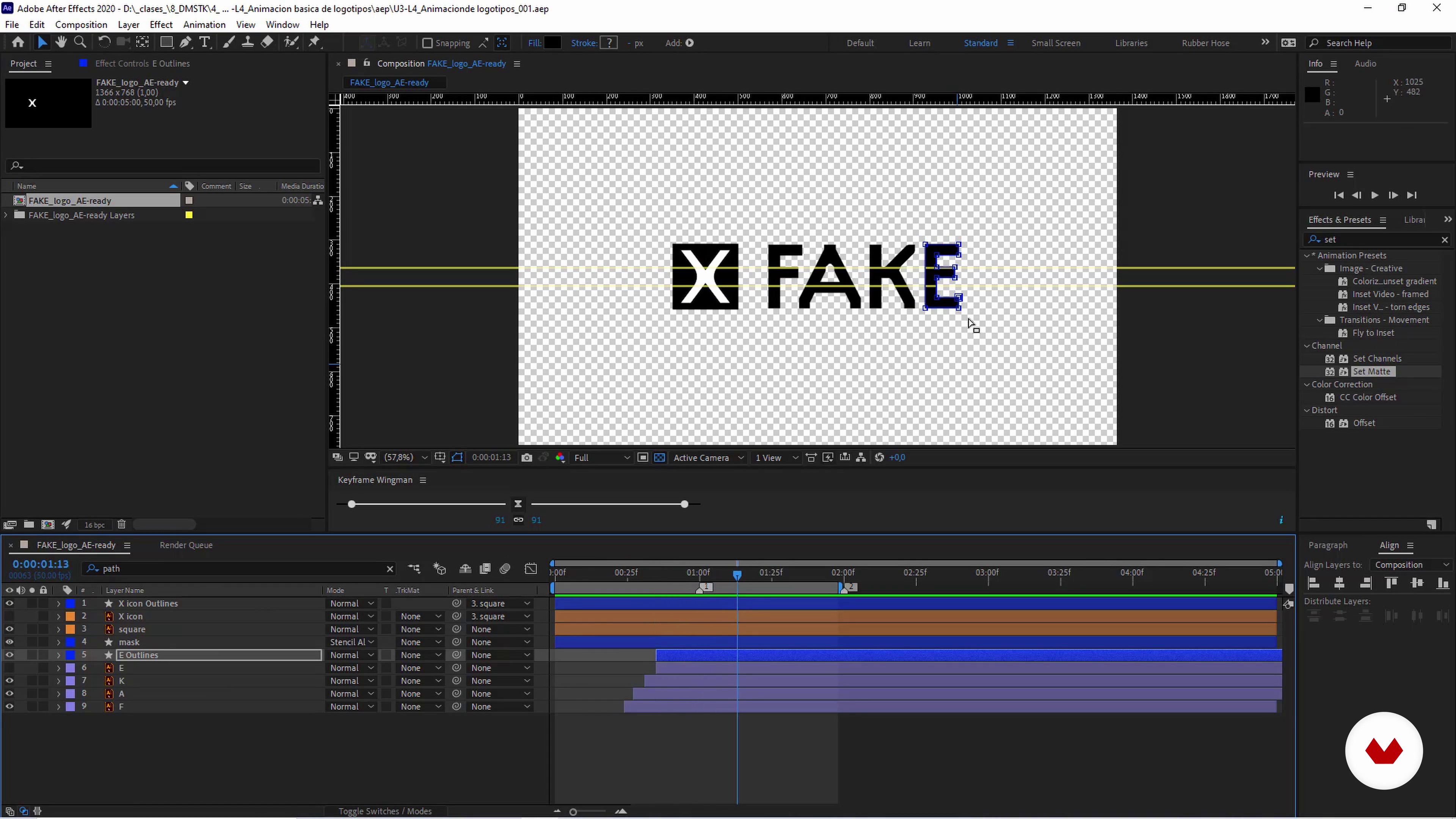The image size is (1456, 819).
Task: Select the Pen tool
Action: pos(185,42)
